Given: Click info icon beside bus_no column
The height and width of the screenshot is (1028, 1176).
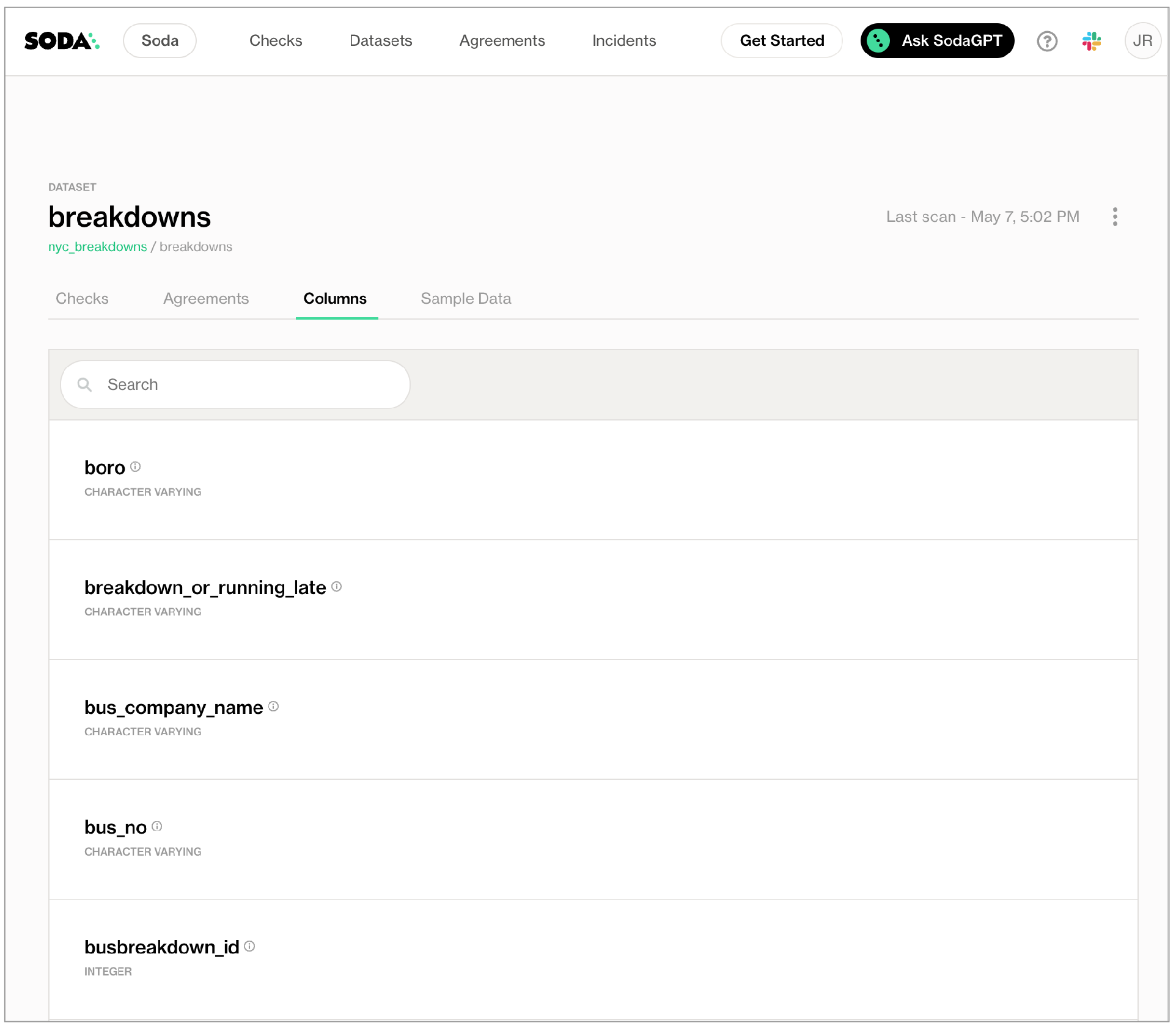Looking at the screenshot, I should tap(157, 826).
